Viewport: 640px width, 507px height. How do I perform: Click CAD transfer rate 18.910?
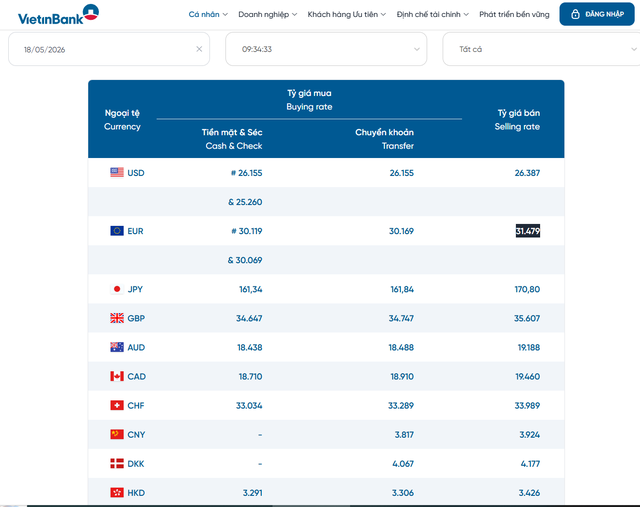click(x=402, y=376)
